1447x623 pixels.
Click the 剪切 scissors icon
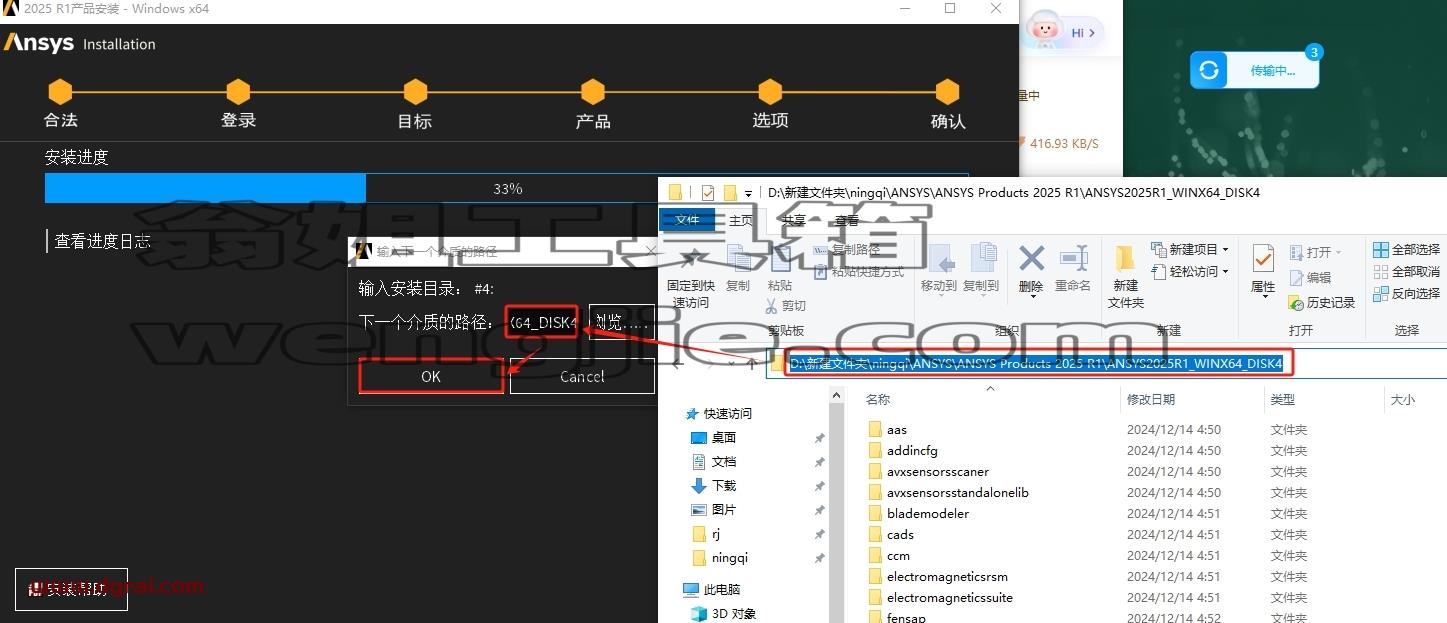(772, 305)
